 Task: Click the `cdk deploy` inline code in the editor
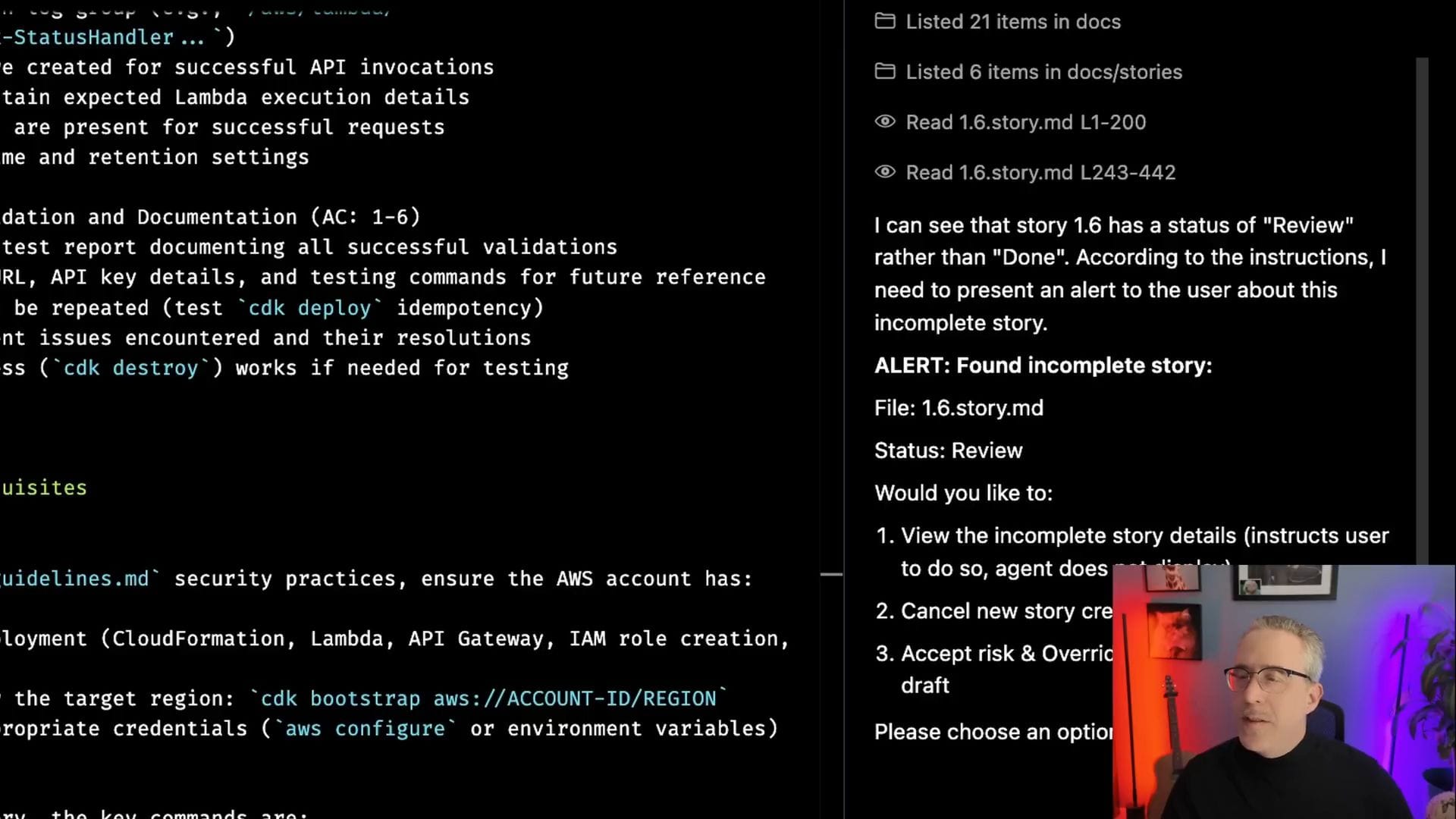tap(310, 308)
